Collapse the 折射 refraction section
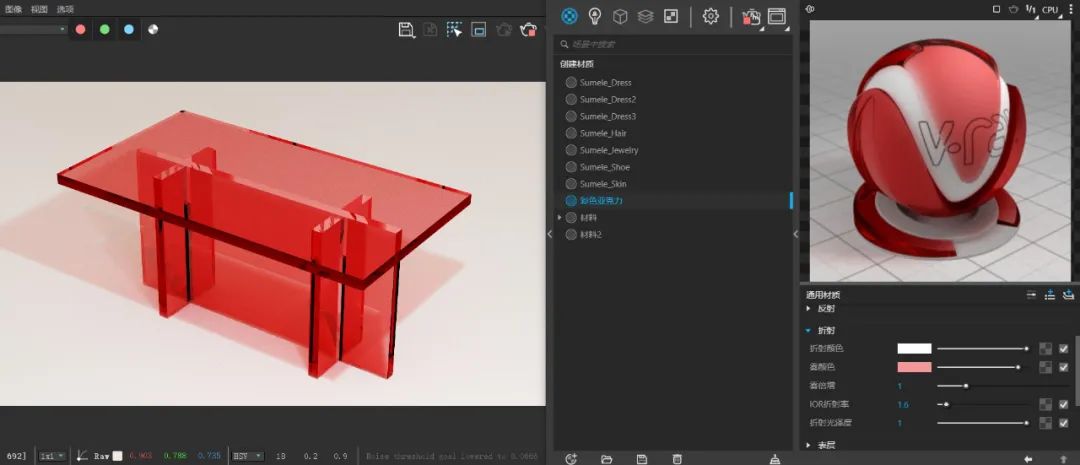 [x=809, y=331]
